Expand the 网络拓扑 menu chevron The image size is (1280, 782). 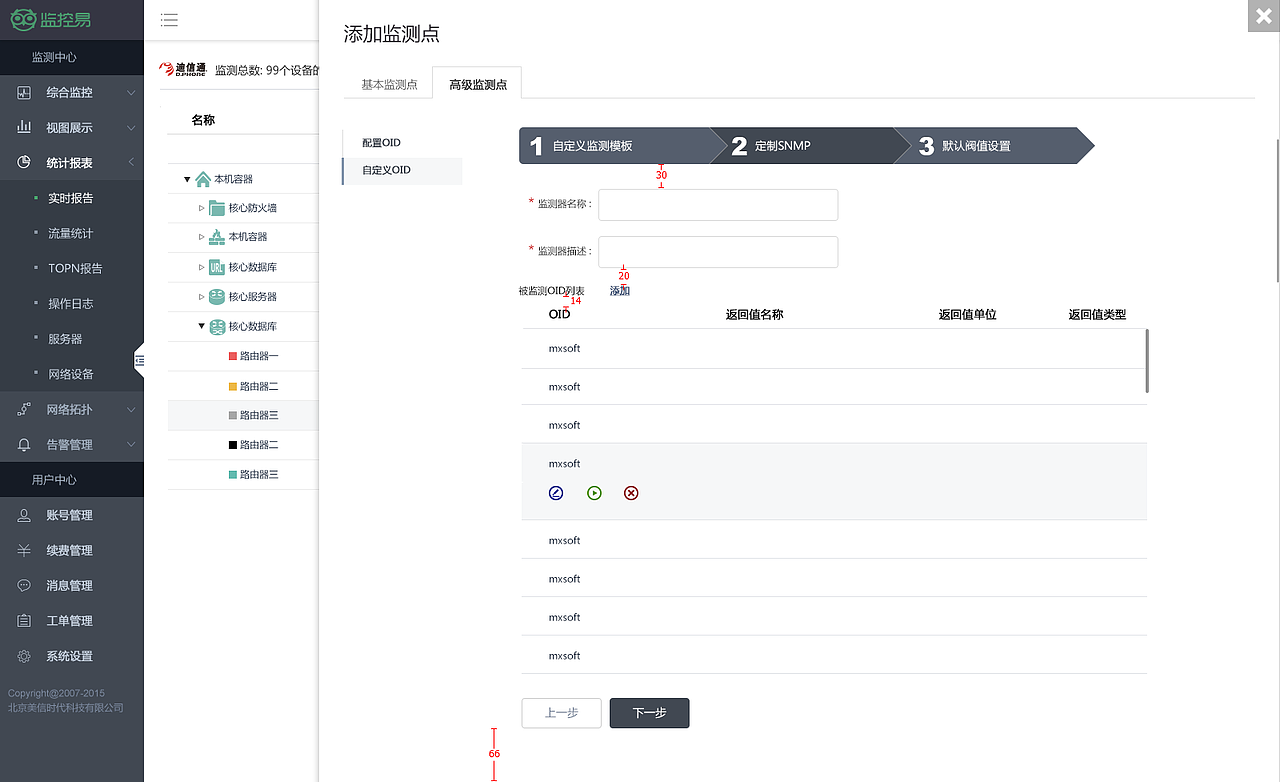[131, 409]
